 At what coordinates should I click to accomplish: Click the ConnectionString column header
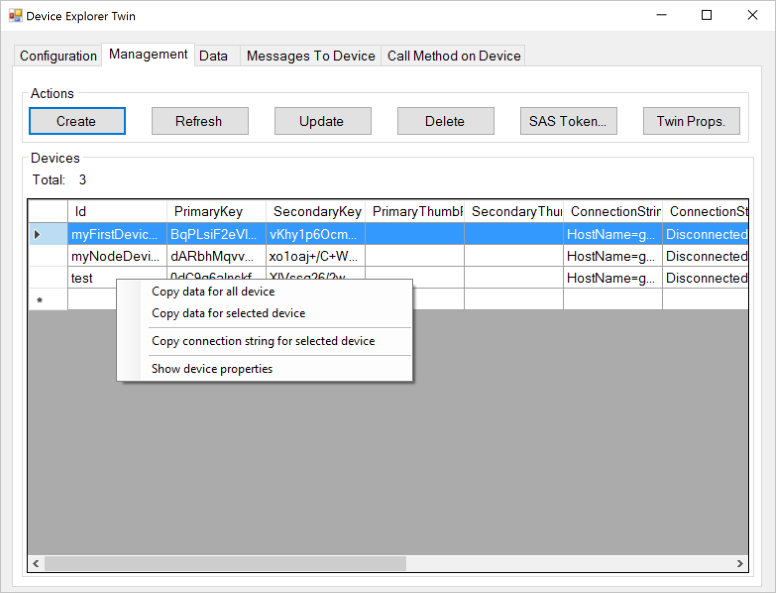[613, 211]
